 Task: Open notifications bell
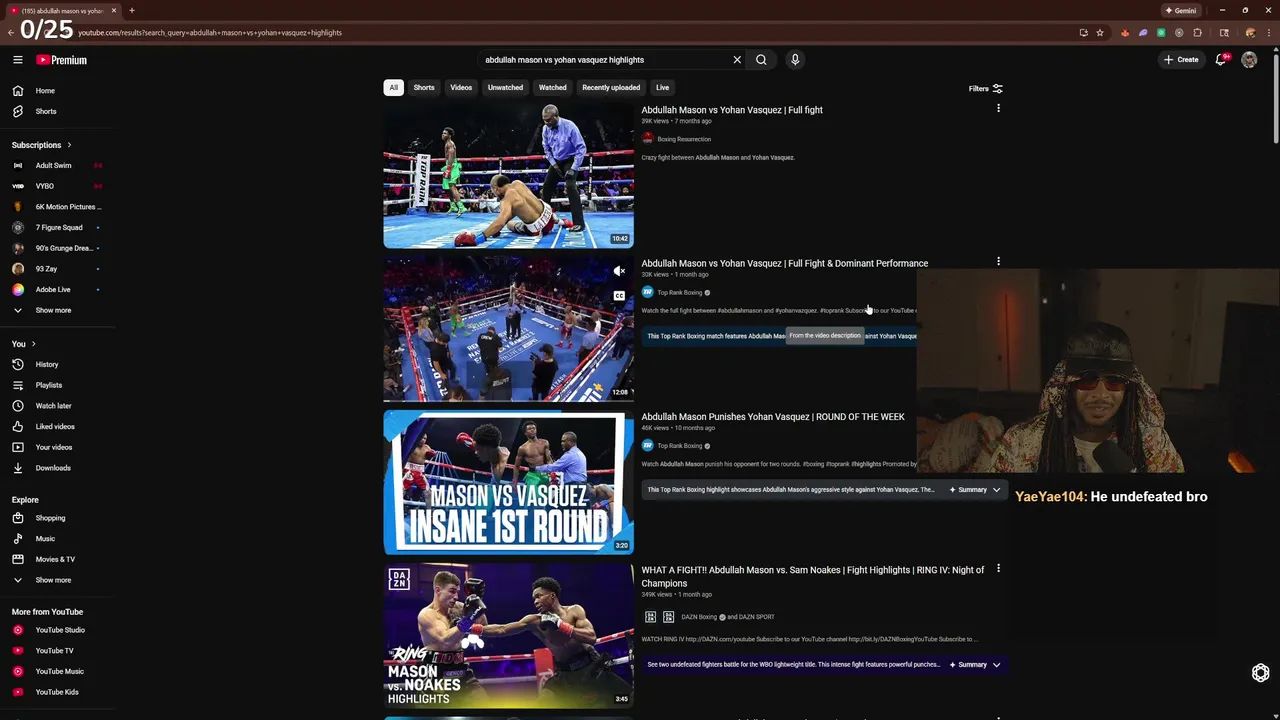1221,60
